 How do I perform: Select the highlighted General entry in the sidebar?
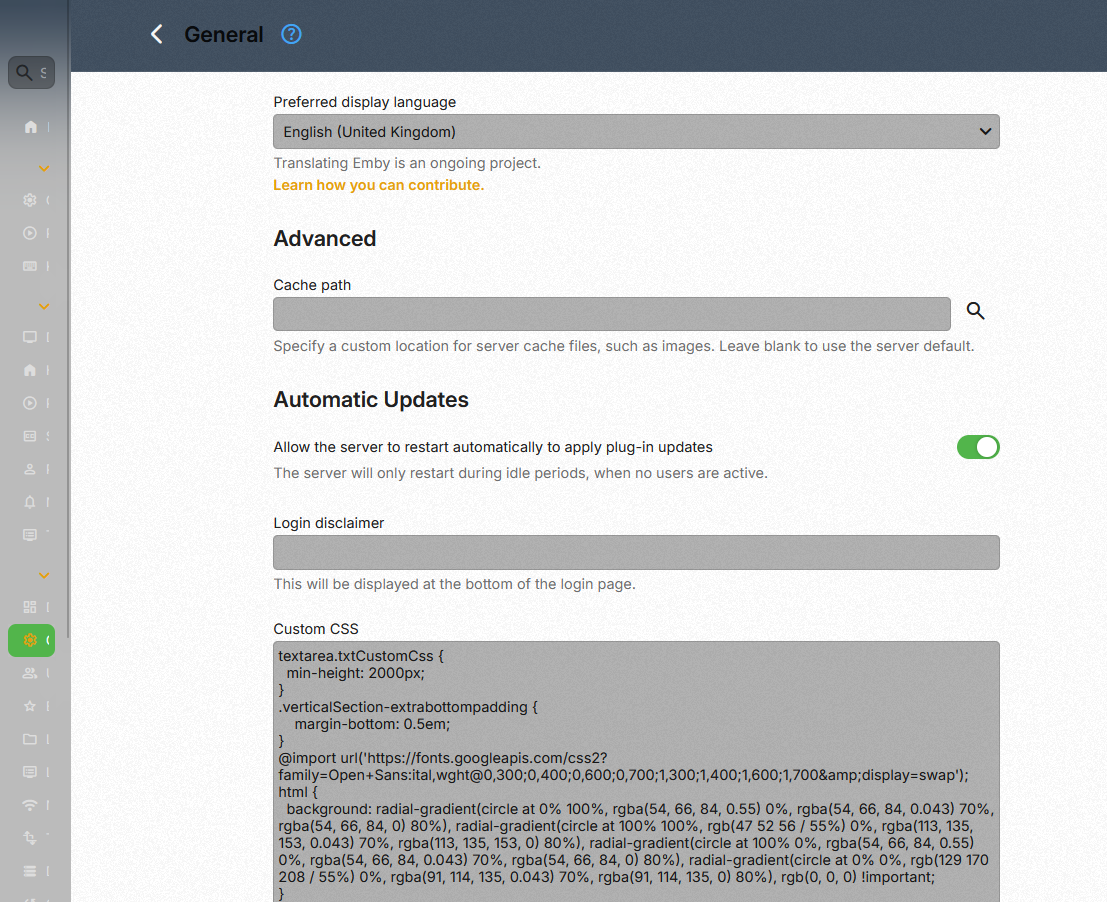coord(31,640)
